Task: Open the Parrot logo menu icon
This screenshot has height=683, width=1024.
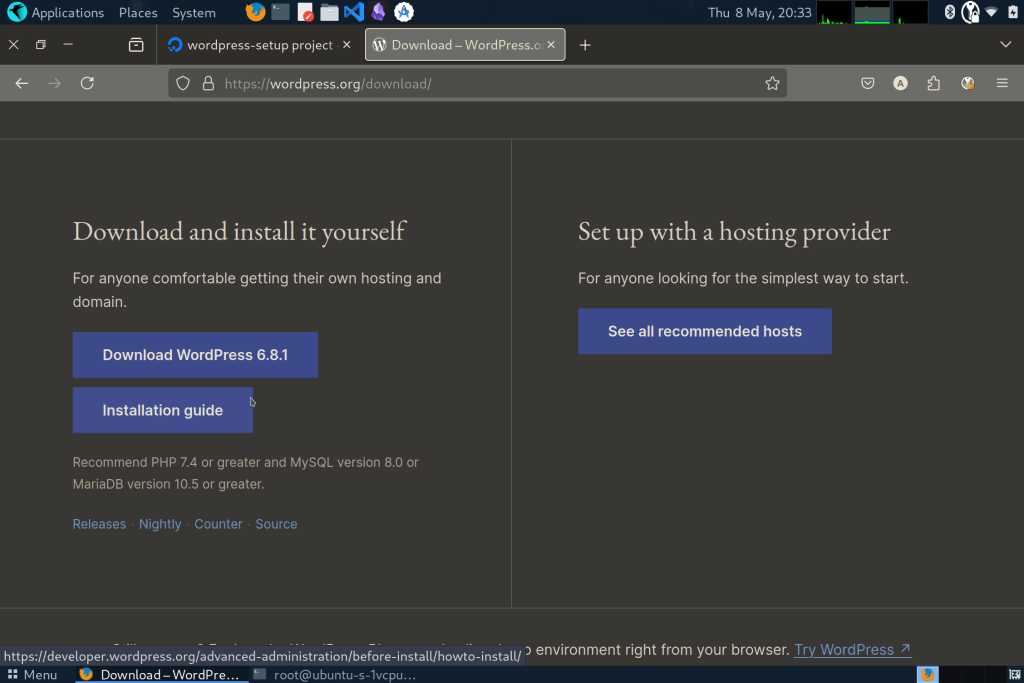Action: [x=16, y=12]
